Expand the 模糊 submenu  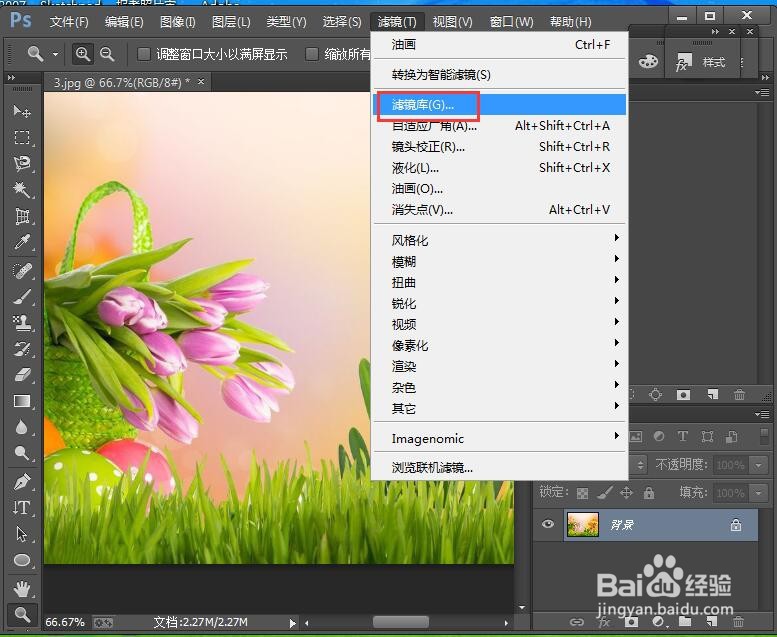point(500,261)
